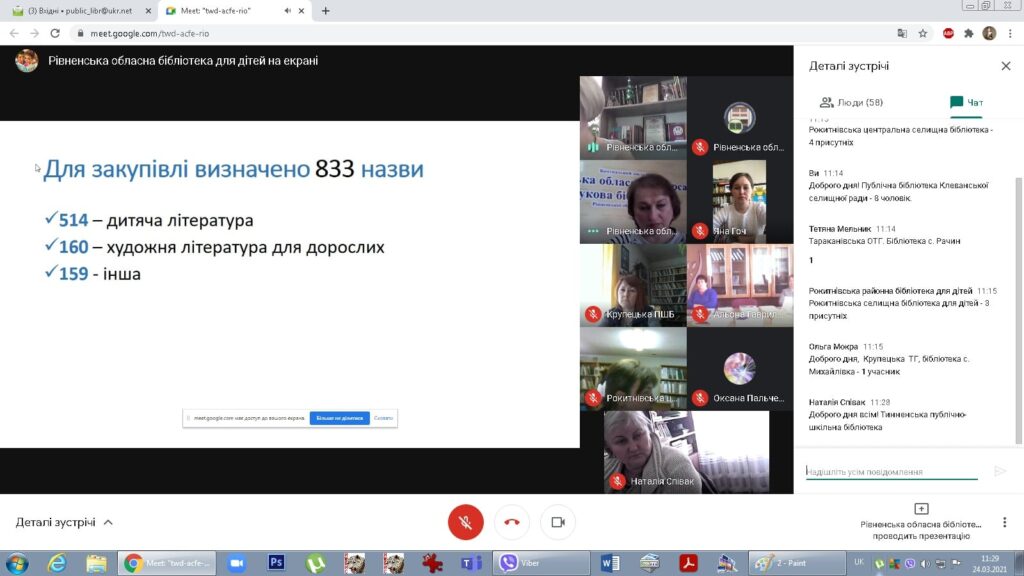
Task: Switch to the 'Чат' tab
Action: click(x=966, y=102)
